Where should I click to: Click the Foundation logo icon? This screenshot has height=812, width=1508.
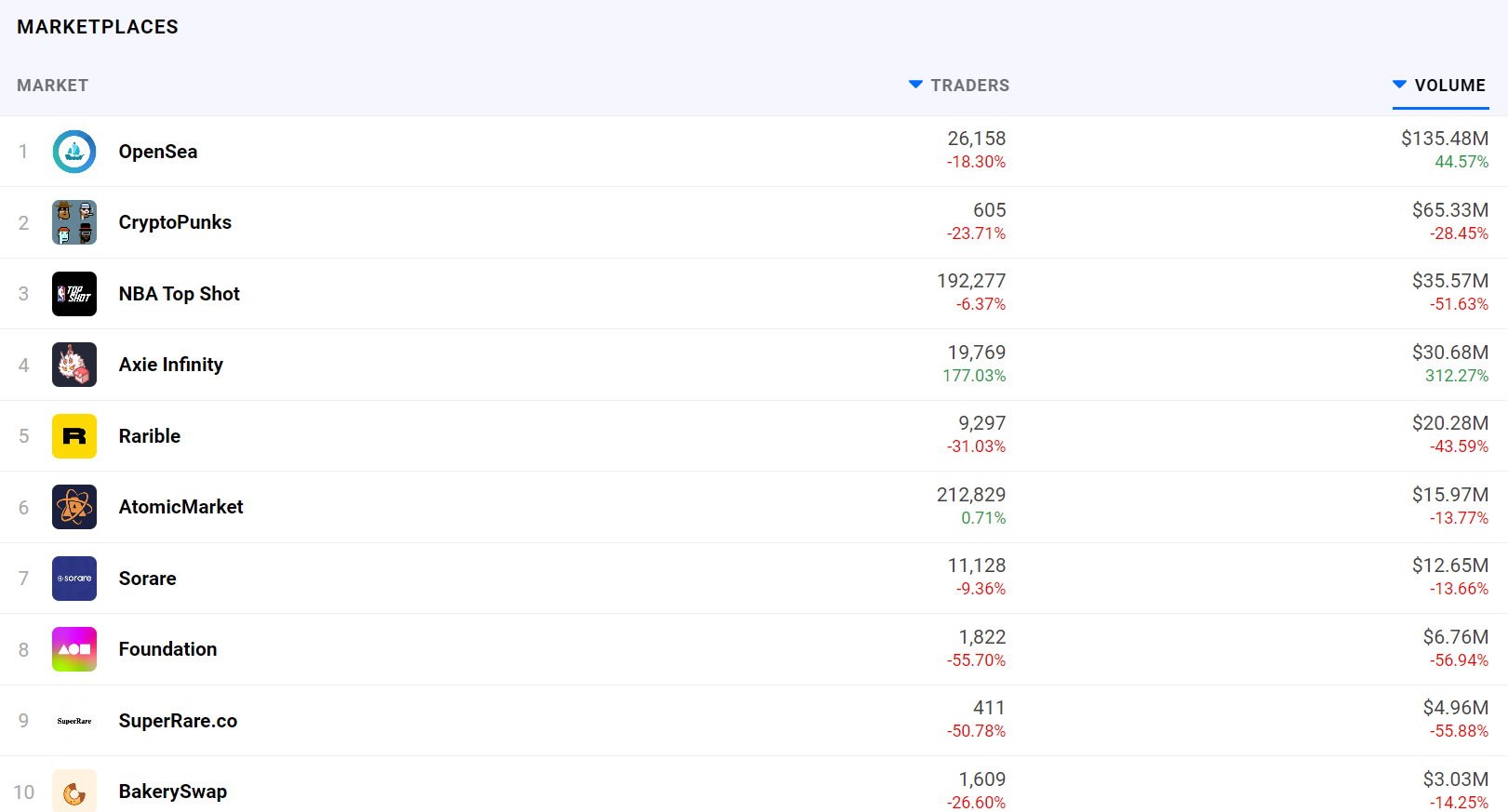(x=74, y=649)
